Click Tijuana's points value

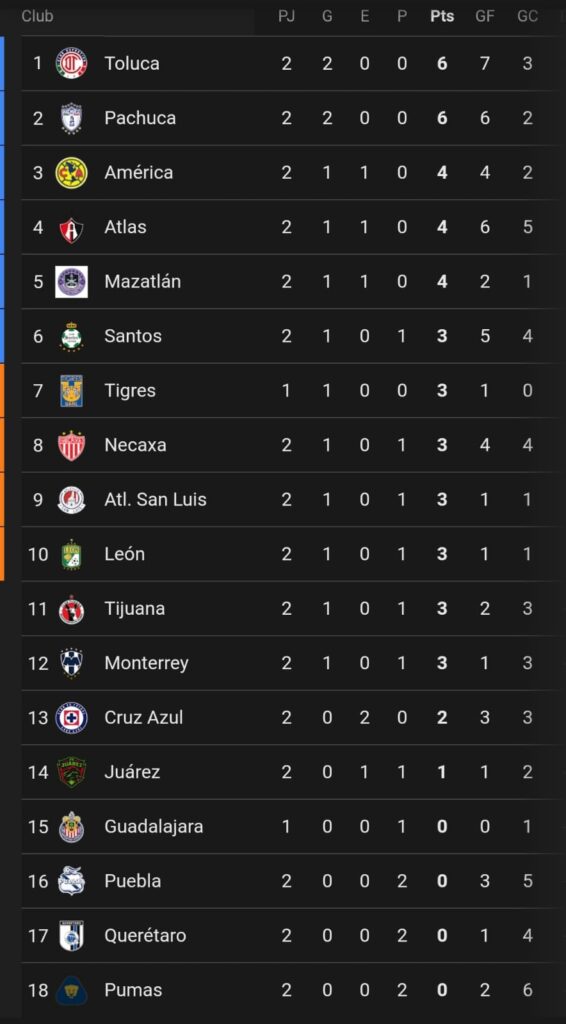442,609
